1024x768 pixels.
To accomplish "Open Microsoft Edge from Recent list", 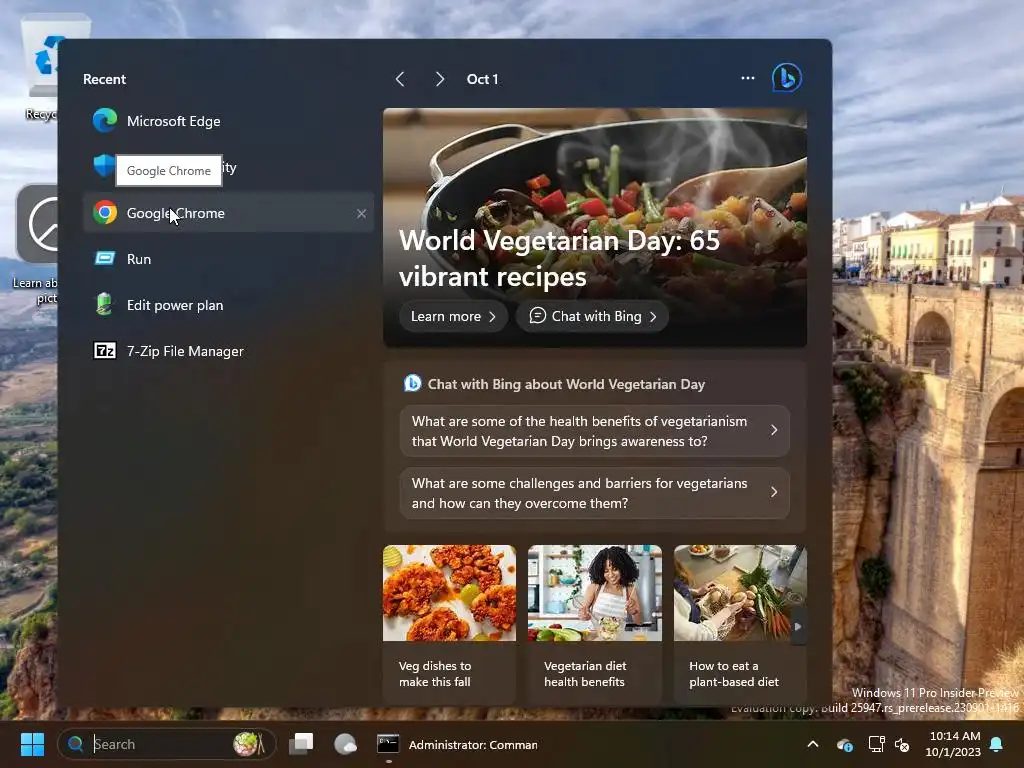I will click(228, 121).
